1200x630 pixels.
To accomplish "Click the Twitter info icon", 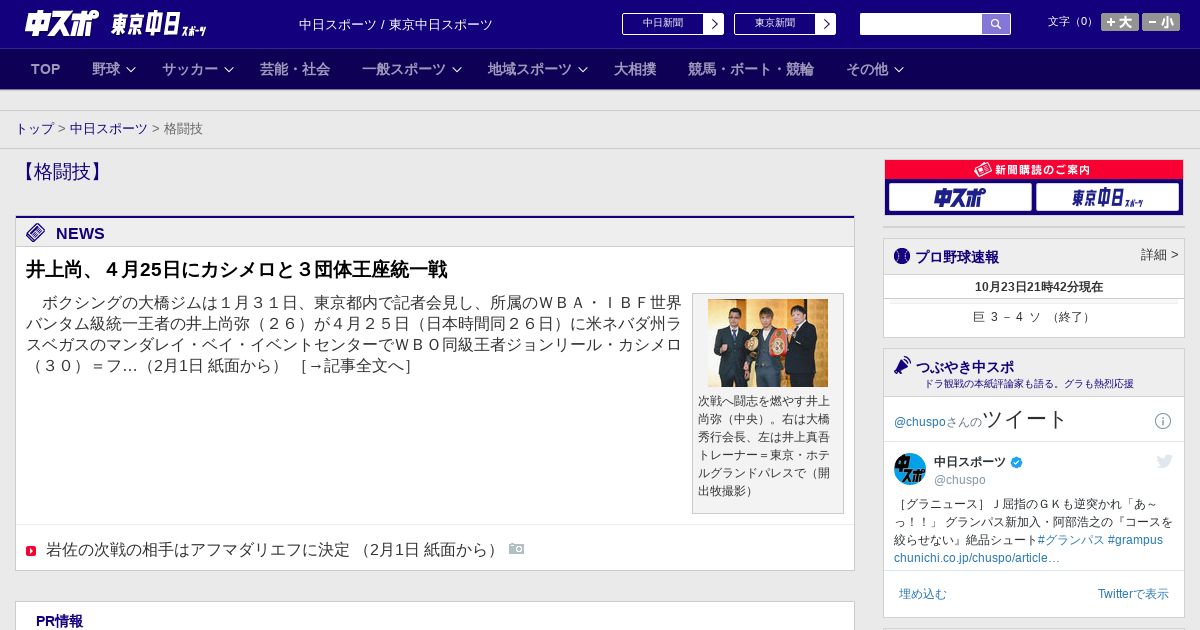I will 1163,421.
